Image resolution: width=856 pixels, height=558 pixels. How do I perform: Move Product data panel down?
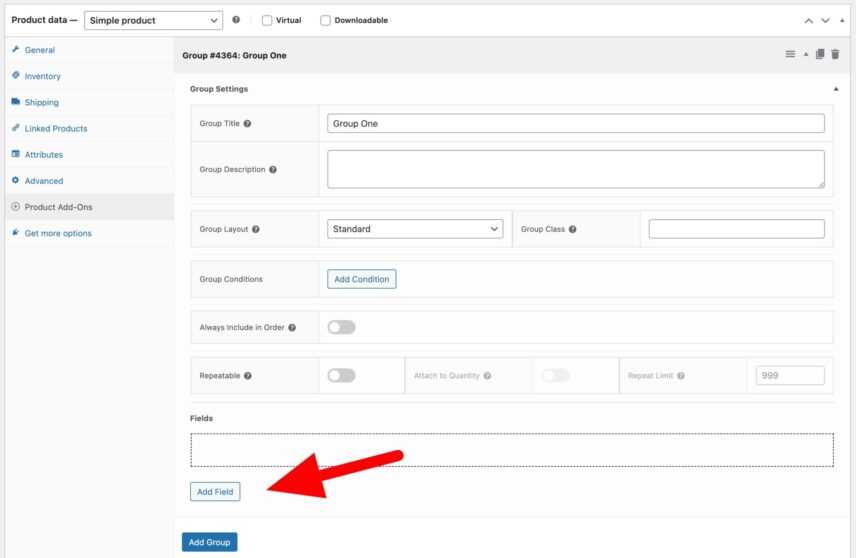click(x=825, y=21)
